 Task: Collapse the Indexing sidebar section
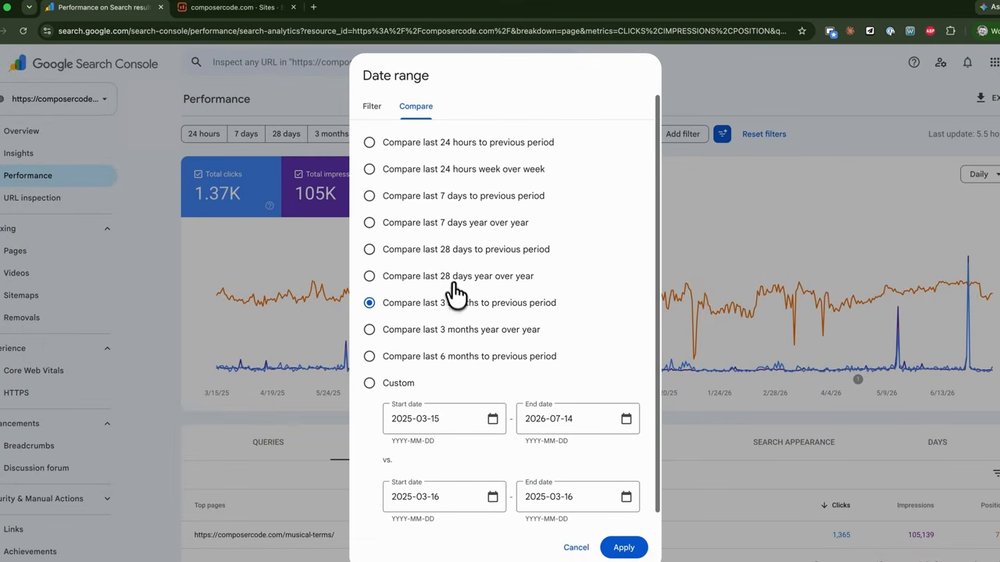[107, 228]
